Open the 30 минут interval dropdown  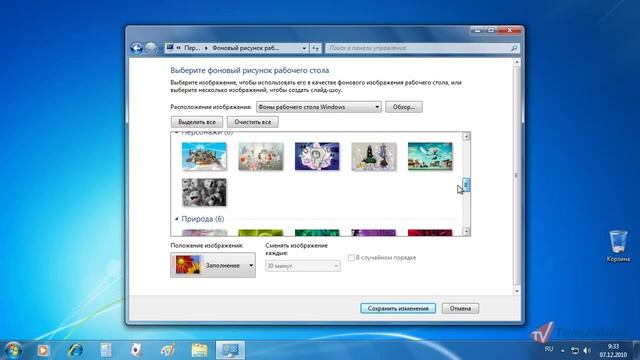(x=303, y=266)
